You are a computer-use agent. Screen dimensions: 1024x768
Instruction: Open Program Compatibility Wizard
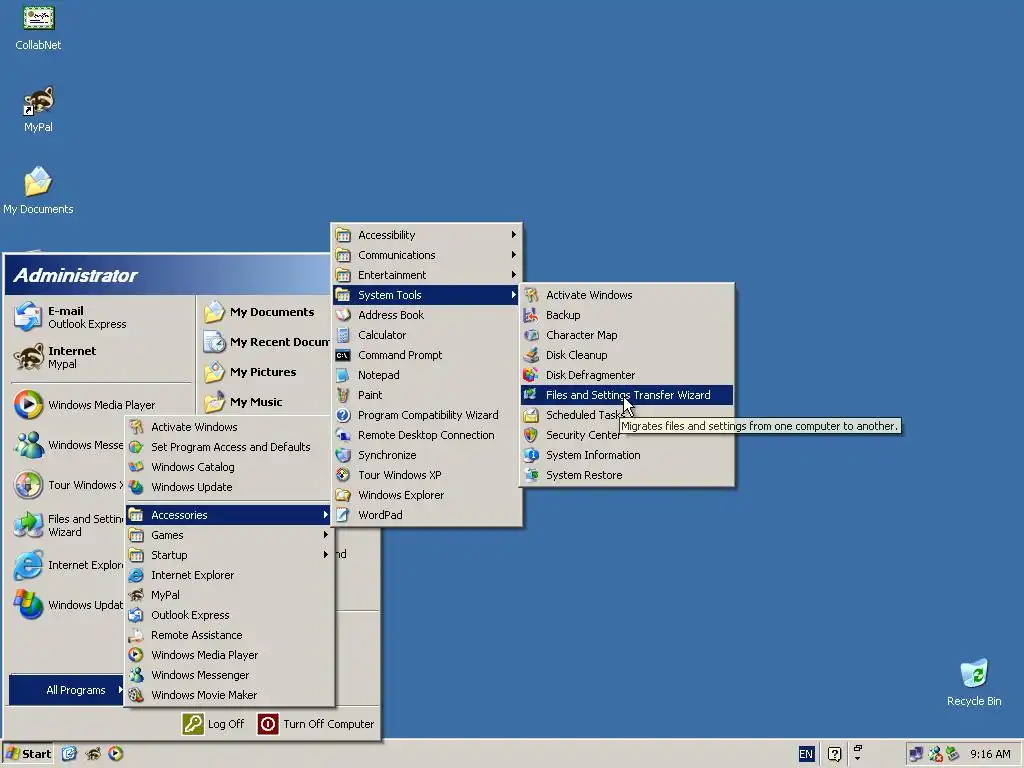click(x=426, y=415)
